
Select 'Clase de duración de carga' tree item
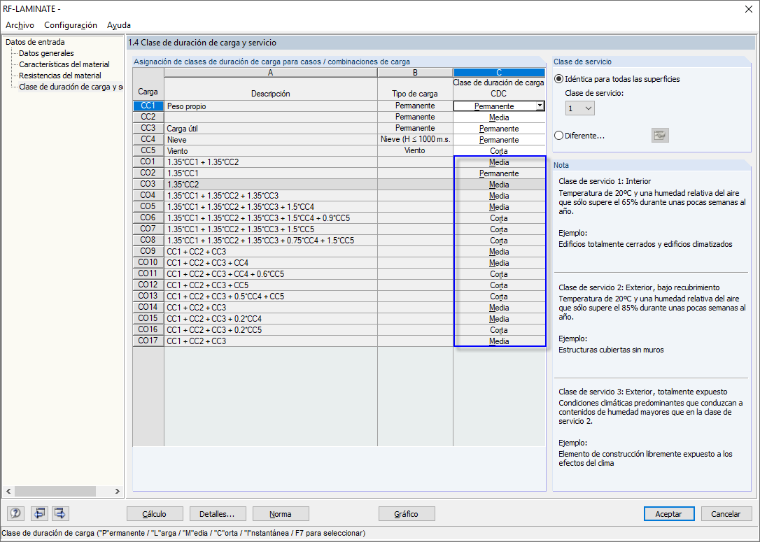tap(70, 87)
